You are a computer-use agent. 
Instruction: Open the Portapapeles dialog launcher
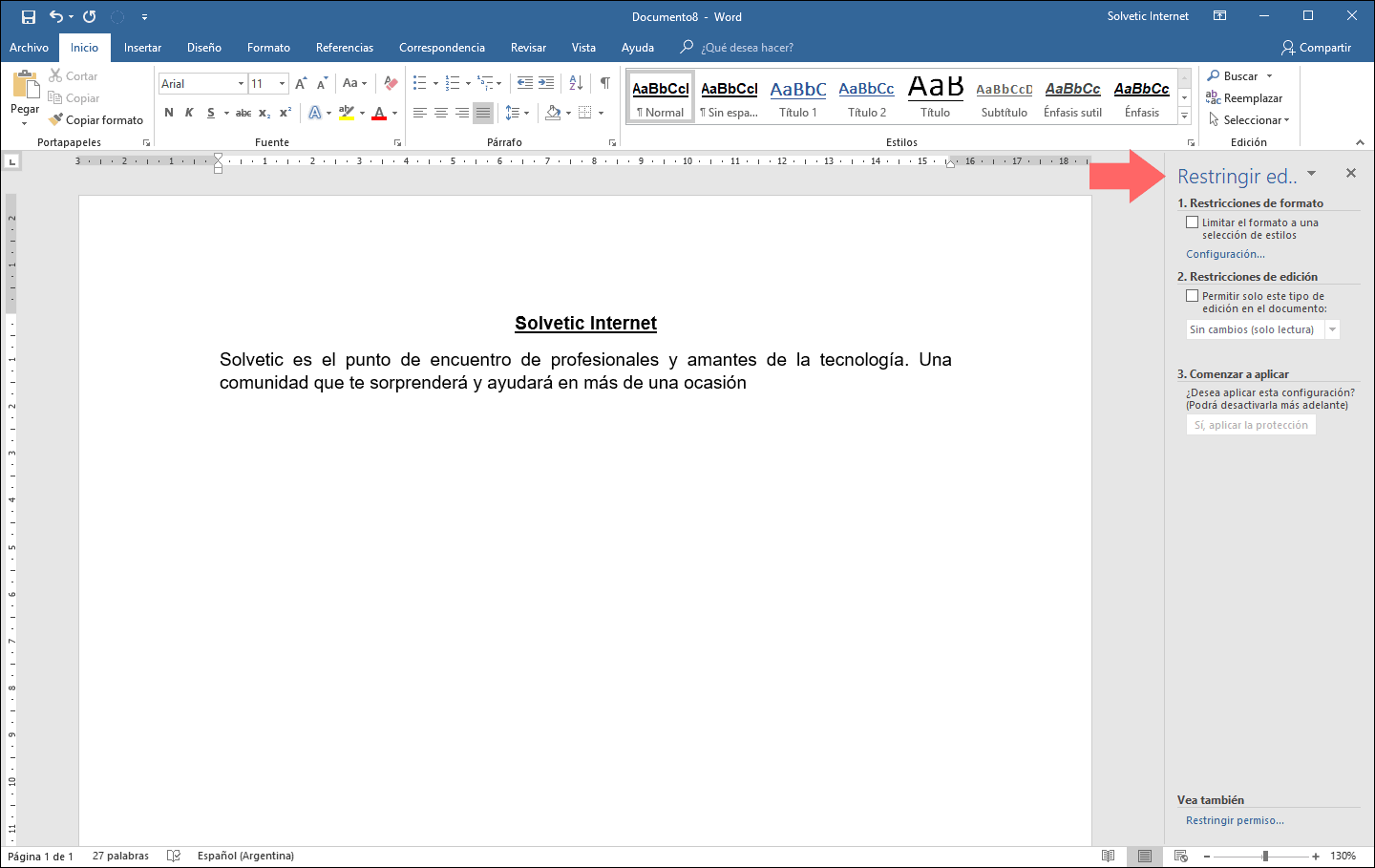click(146, 142)
